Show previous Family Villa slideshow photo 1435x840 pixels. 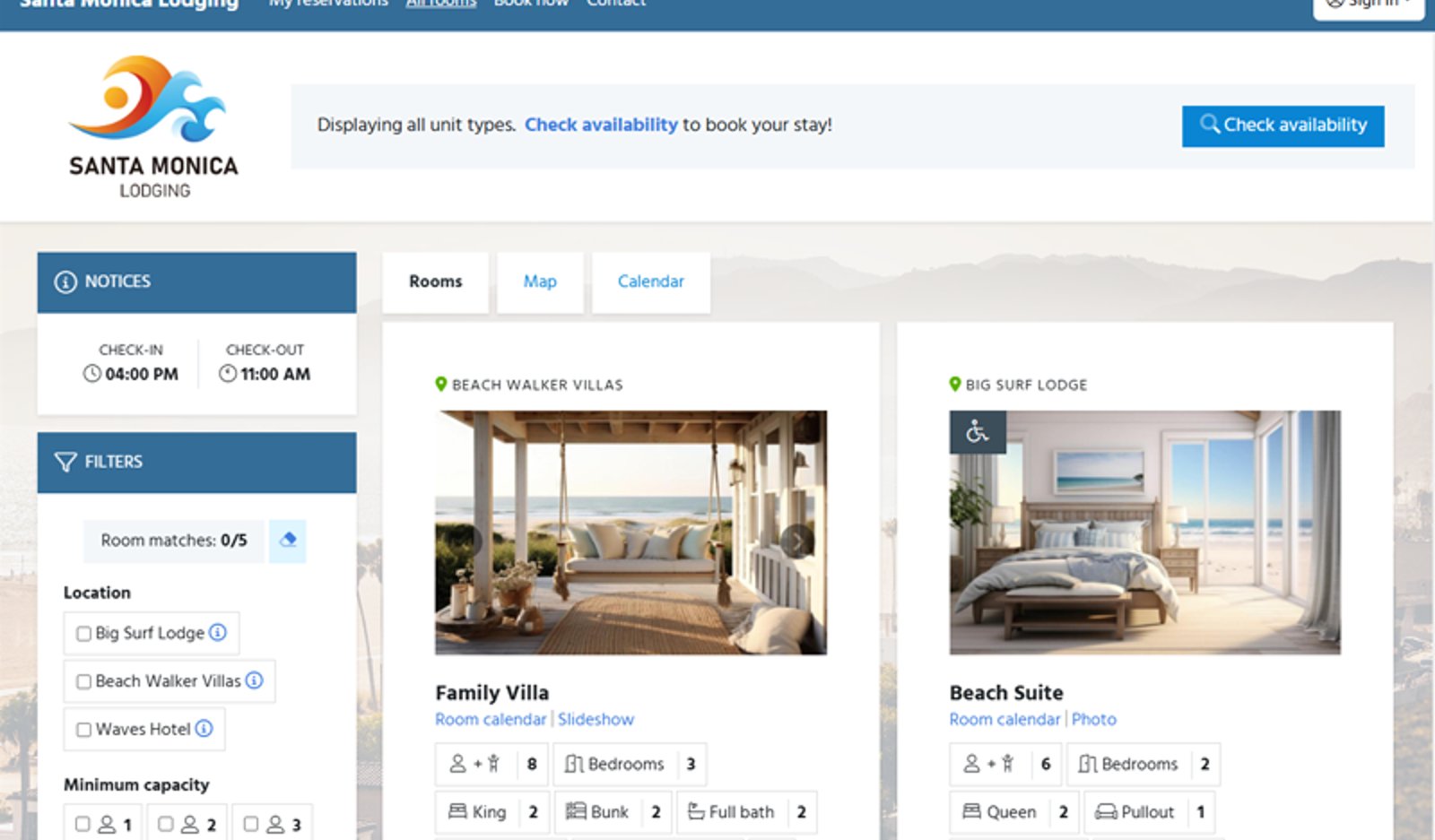coord(465,541)
